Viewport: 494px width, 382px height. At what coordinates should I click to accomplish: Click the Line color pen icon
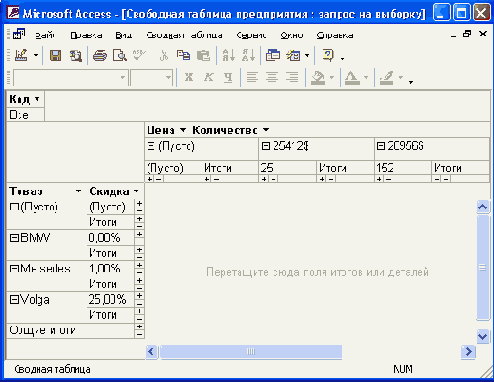(x=387, y=77)
